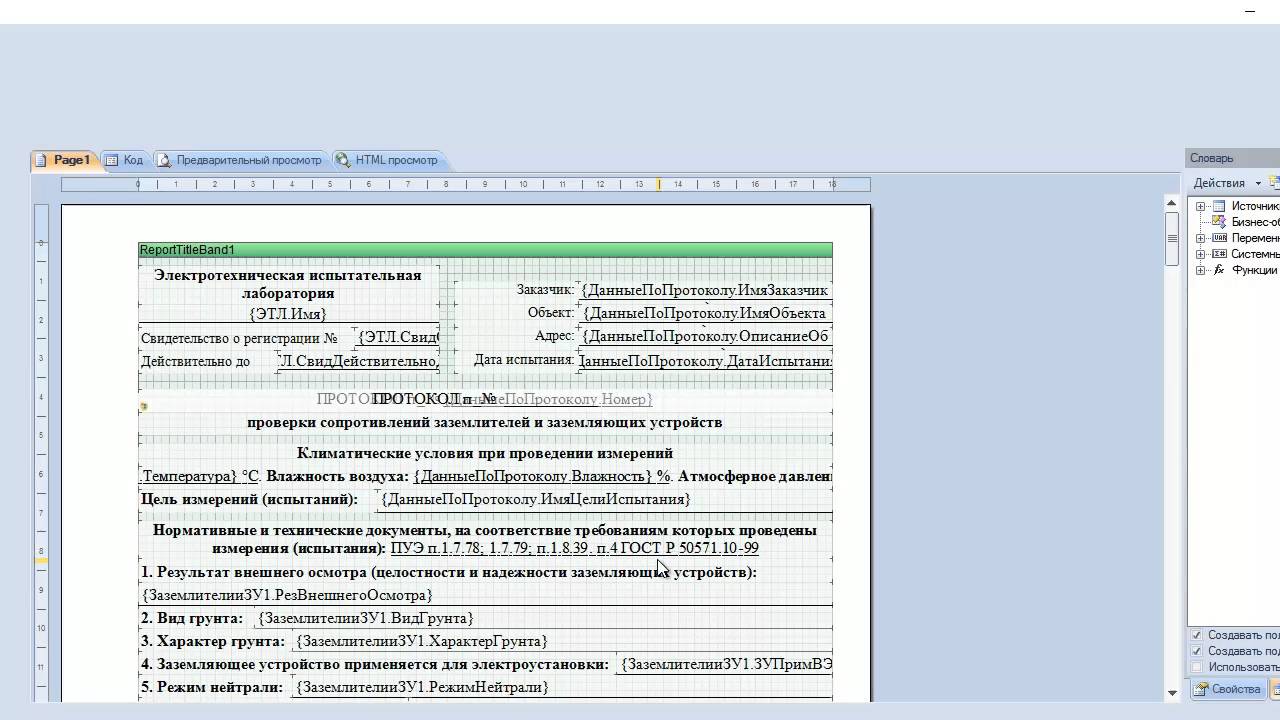Click the data source table icon
1280x720 pixels.
[x=1219, y=206]
